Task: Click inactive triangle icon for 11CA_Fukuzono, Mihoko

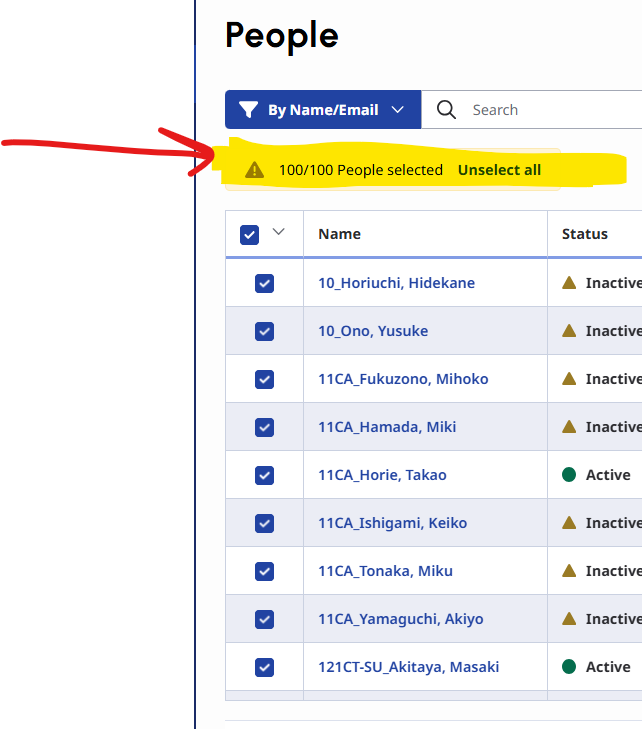Action: coord(569,378)
